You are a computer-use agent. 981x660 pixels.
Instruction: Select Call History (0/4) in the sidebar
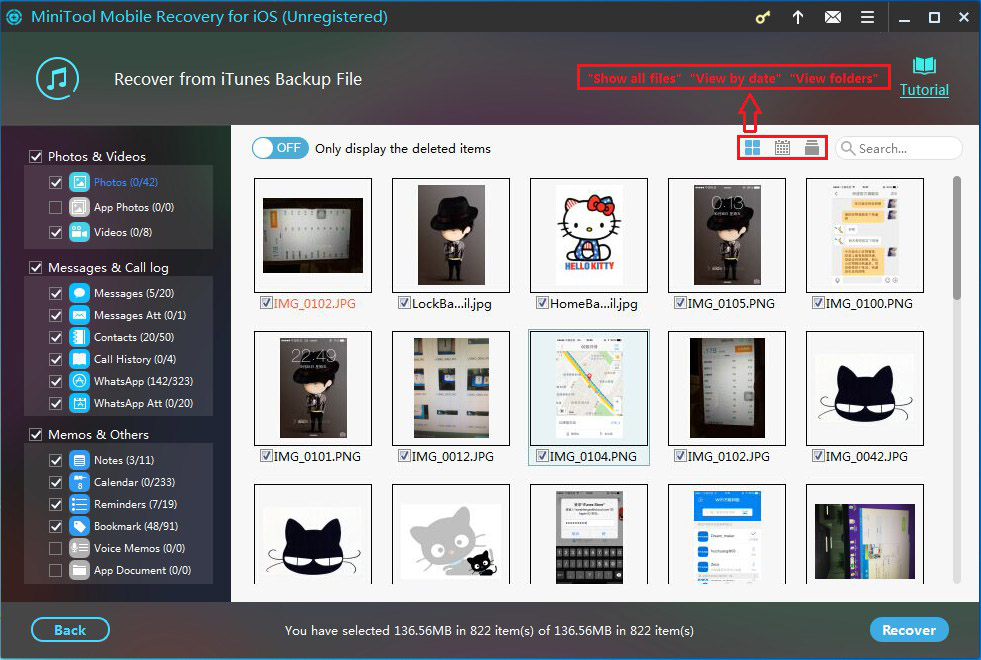coord(135,359)
